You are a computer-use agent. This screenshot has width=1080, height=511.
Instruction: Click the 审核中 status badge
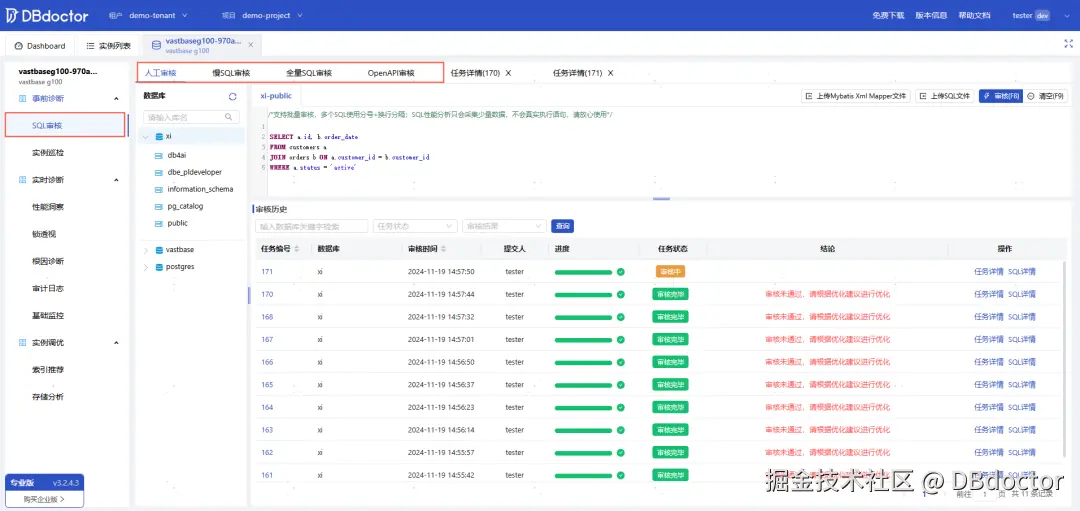[x=670, y=271]
